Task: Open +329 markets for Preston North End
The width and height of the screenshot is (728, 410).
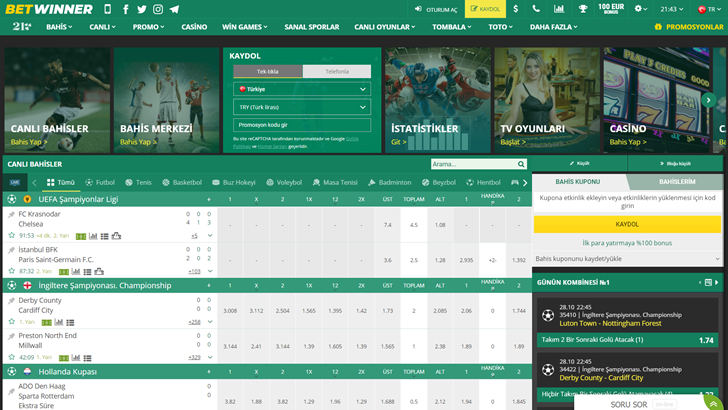Action: tap(194, 357)
